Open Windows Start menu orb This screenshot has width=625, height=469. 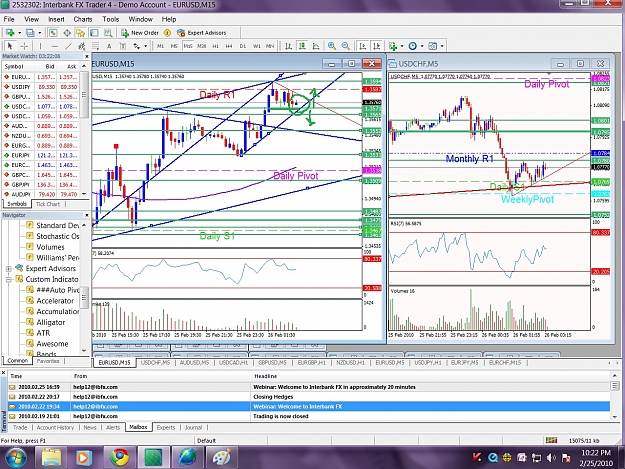tap(15, 457)
